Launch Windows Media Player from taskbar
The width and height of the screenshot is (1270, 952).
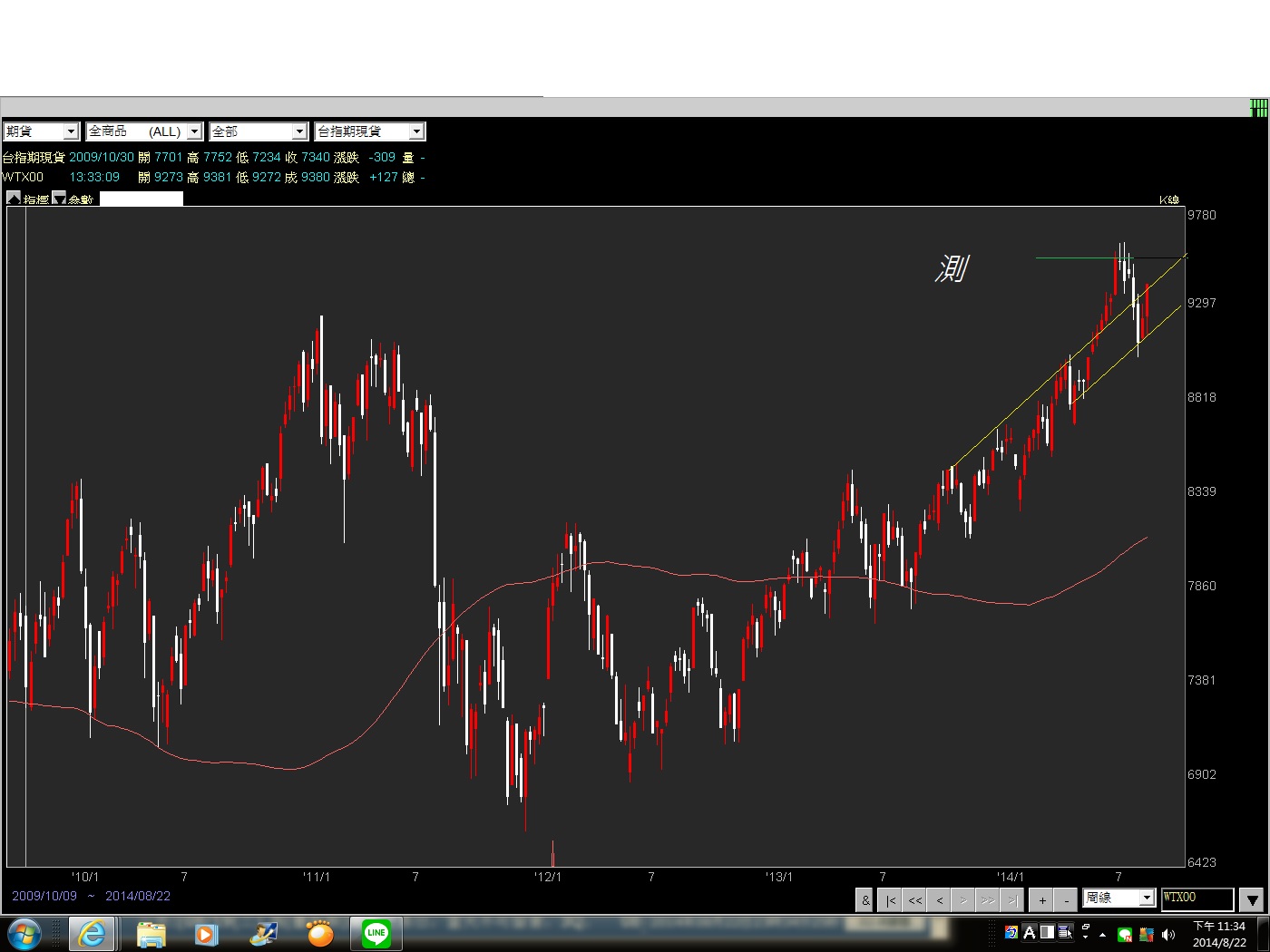pos(207,934)
